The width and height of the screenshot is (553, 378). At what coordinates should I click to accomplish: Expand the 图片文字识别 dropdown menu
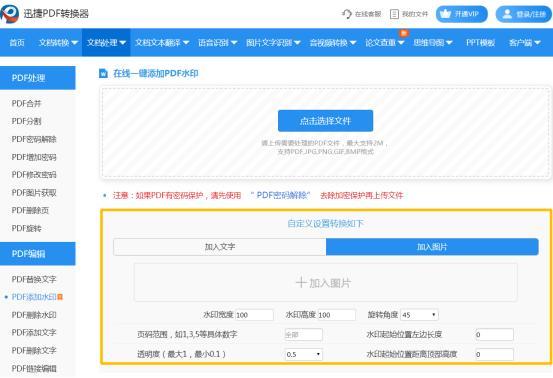273,43
